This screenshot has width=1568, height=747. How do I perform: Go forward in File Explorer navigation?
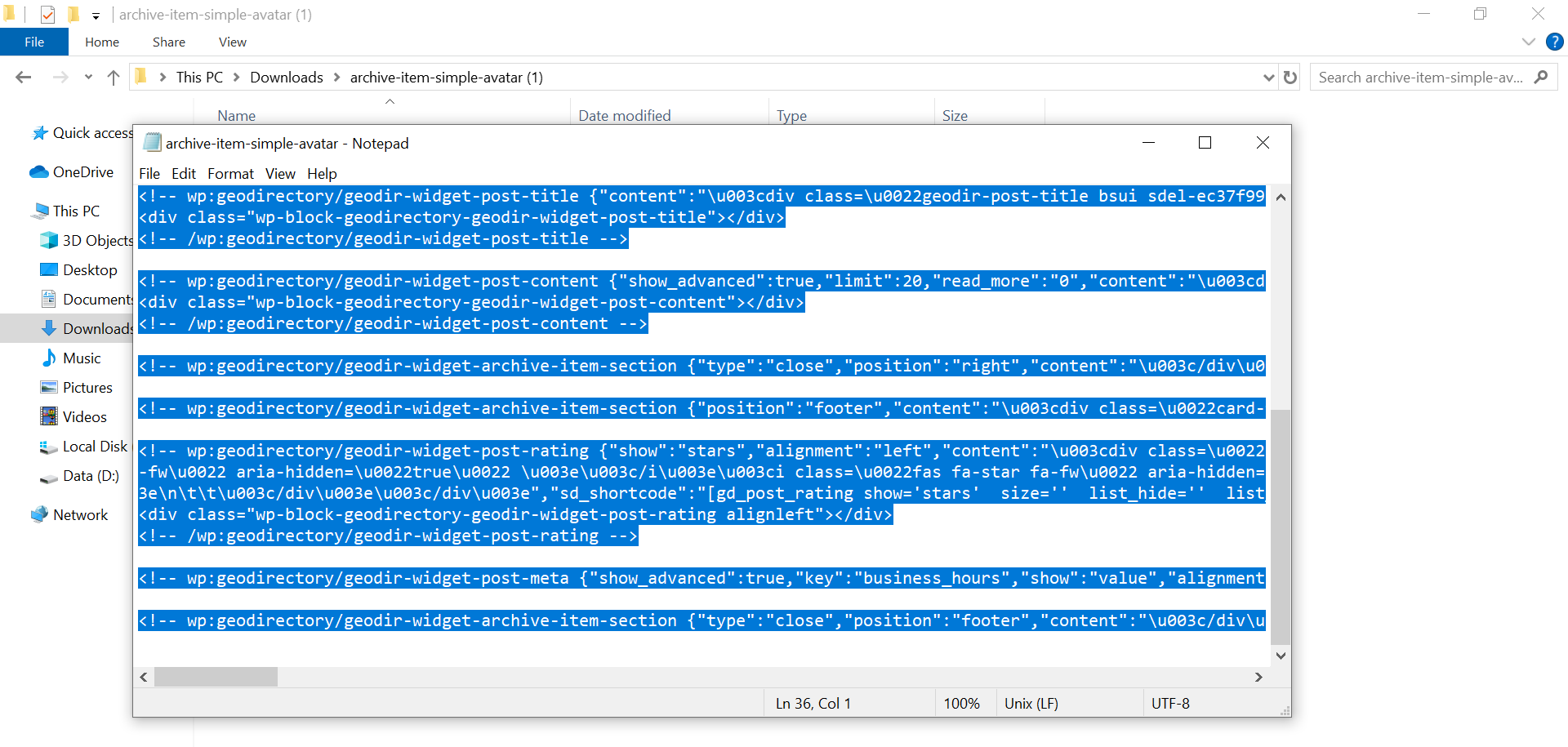pos(60,78)
